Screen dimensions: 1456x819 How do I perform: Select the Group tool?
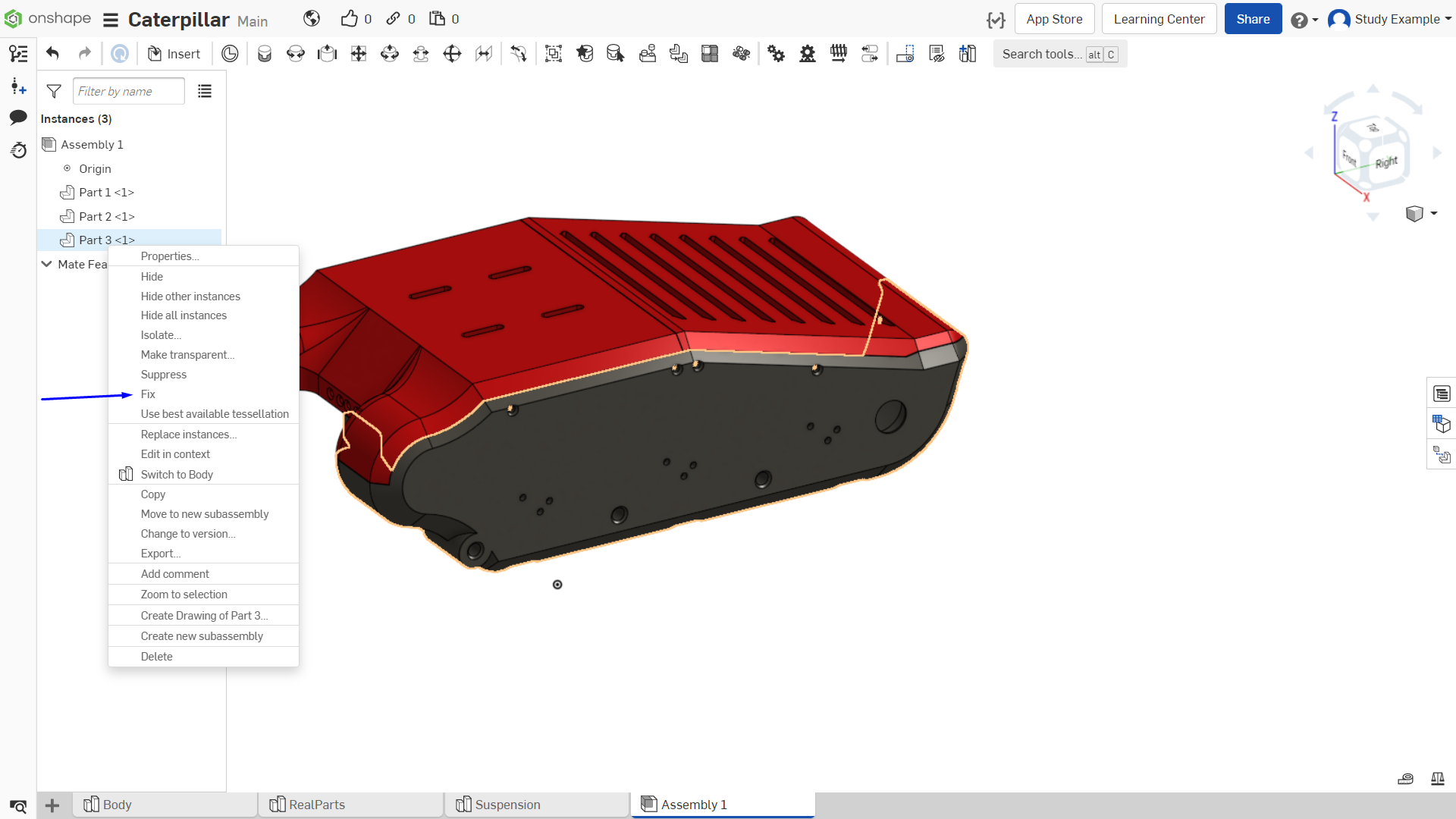[x=554, y=54]
